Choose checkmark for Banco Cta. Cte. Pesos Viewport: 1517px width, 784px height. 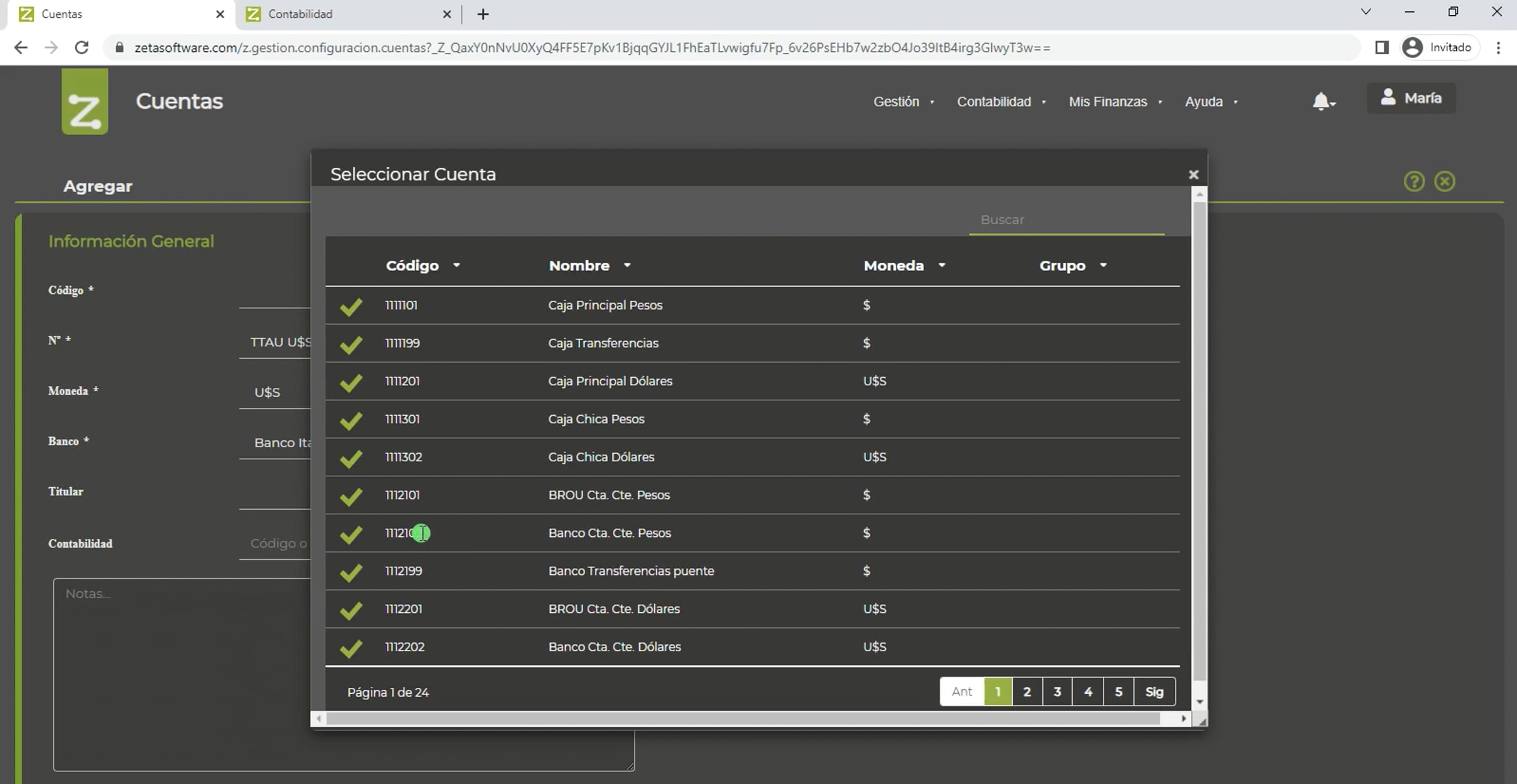(x=351, y=534)
